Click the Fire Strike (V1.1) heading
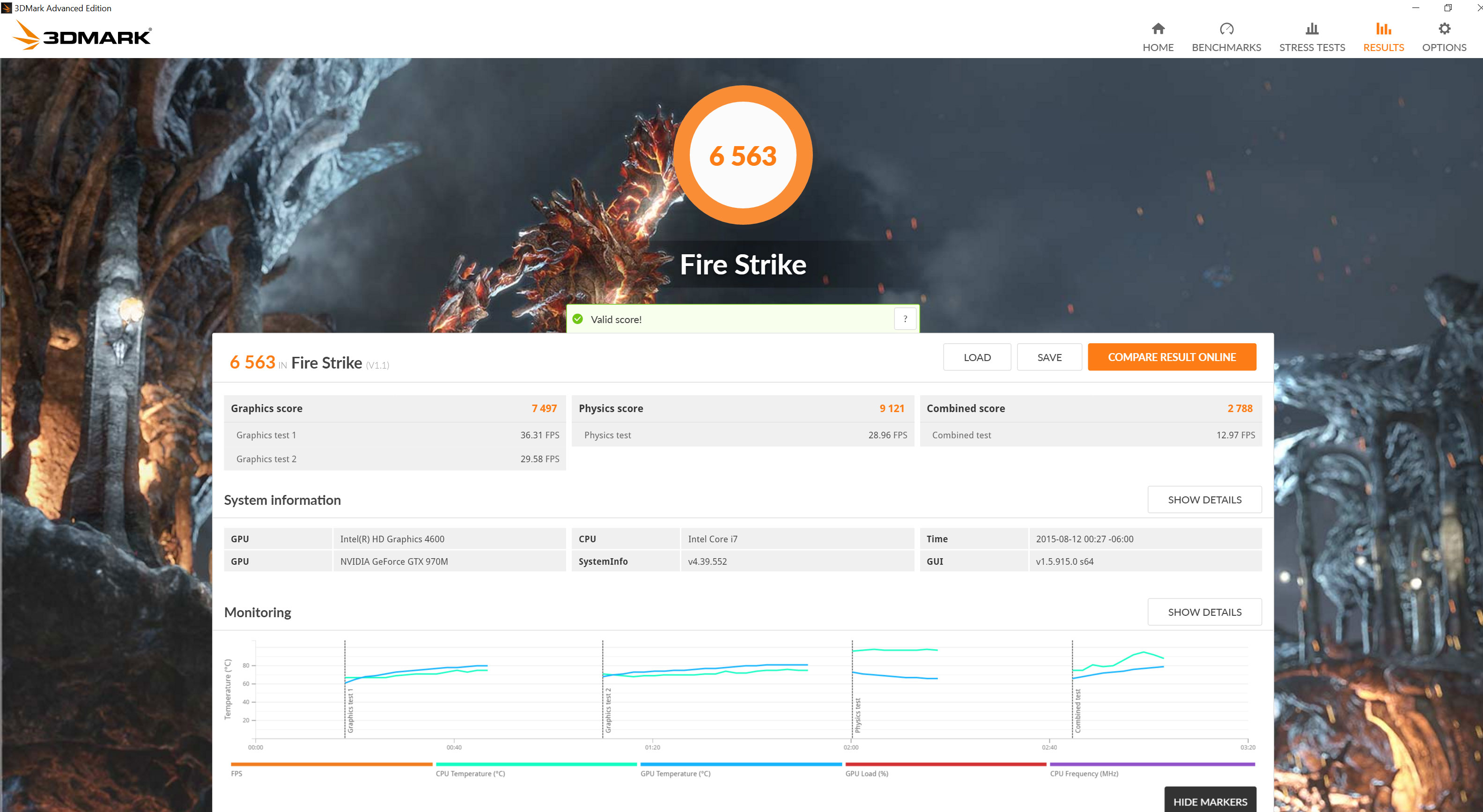The height and width of the screenshot is (812, 1483). coord(339,362)
